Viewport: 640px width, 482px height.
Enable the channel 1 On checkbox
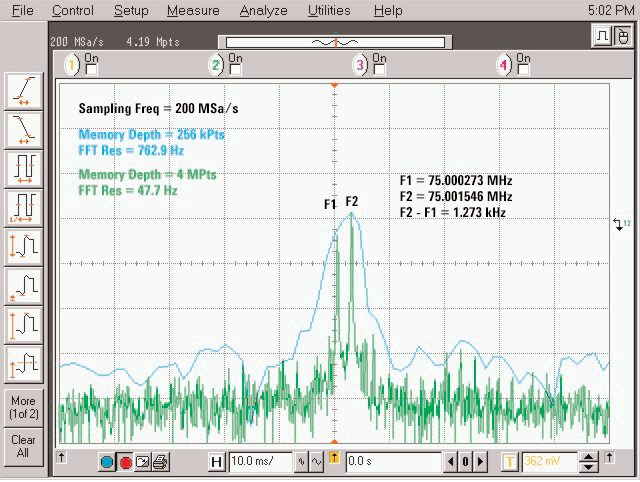coord(91,69)
